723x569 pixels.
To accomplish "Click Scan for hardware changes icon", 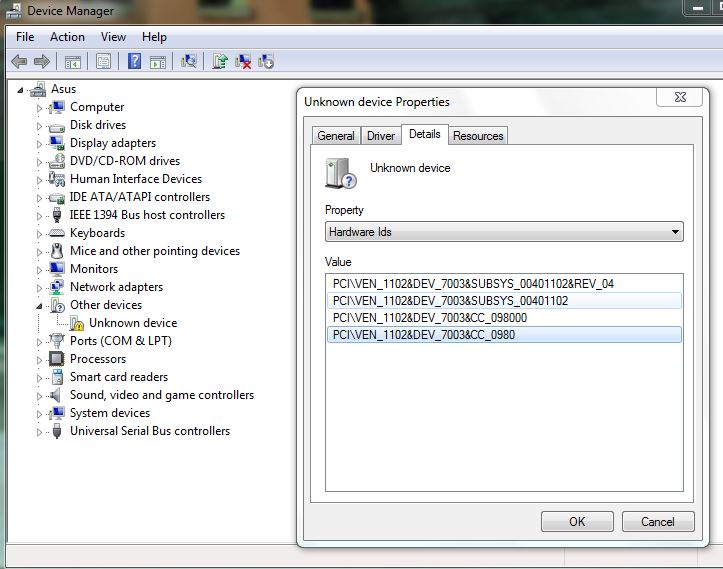I will coord(189,61).
